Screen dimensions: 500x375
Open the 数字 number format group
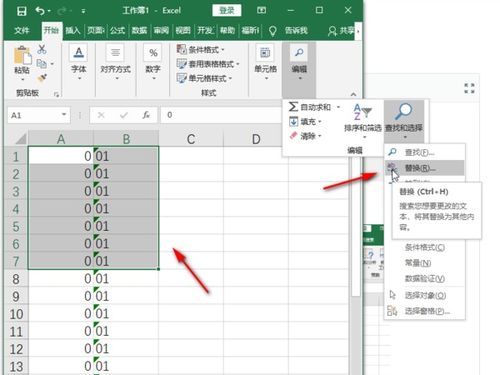pyautogui.click(x=153, y=63)
